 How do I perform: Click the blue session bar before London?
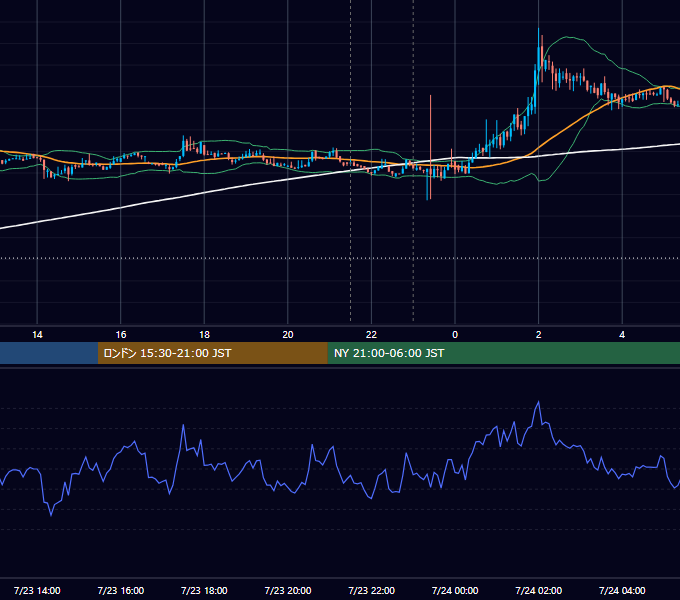[x=49, y=353]
